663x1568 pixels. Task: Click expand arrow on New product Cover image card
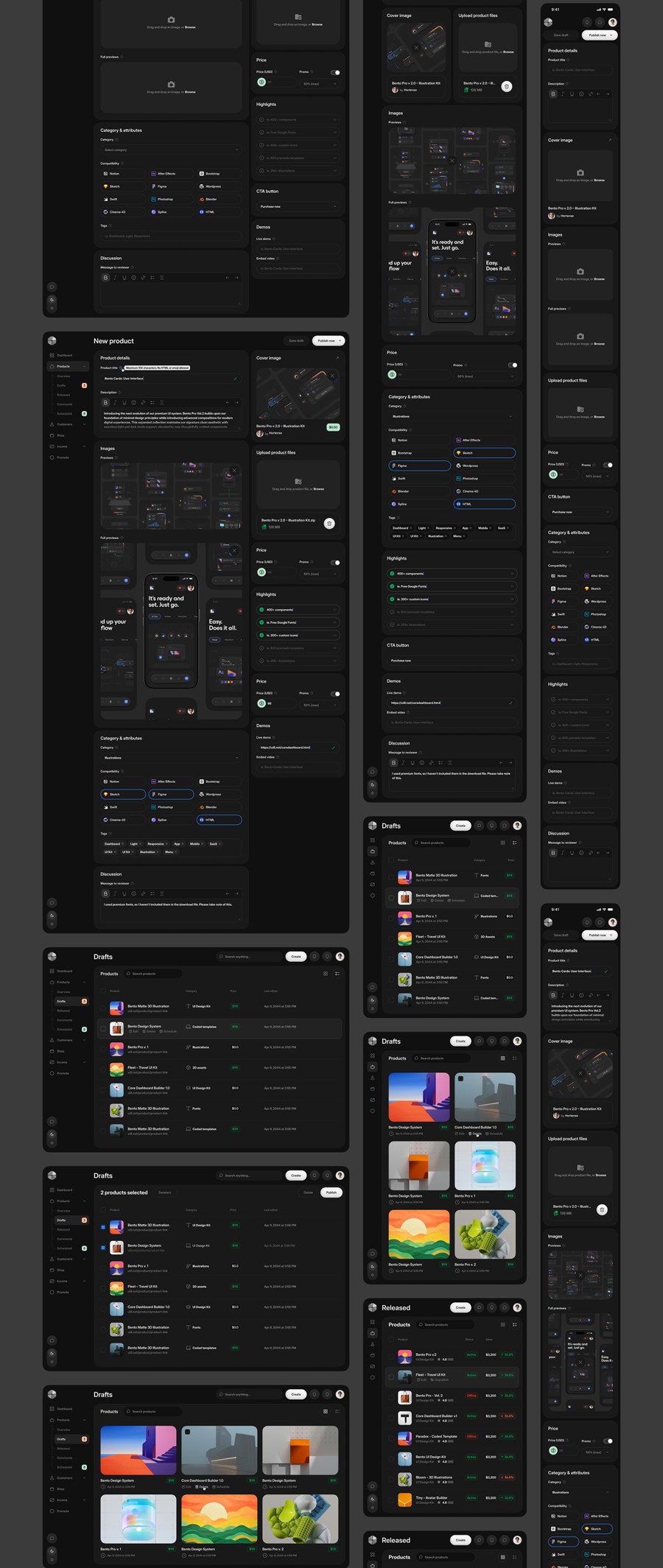(x=337, y=358)
